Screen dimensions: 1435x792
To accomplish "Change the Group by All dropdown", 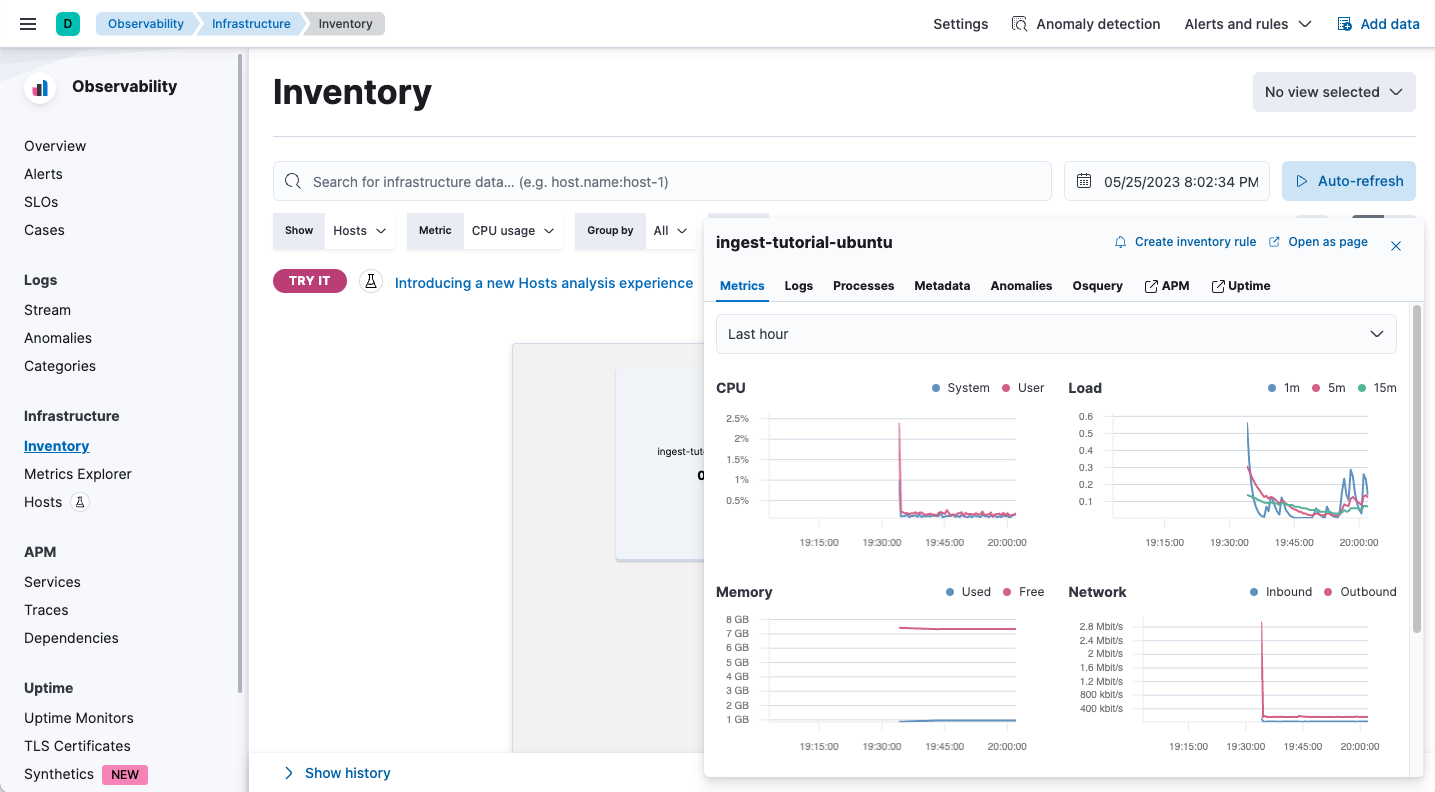I will pos(670,230).
